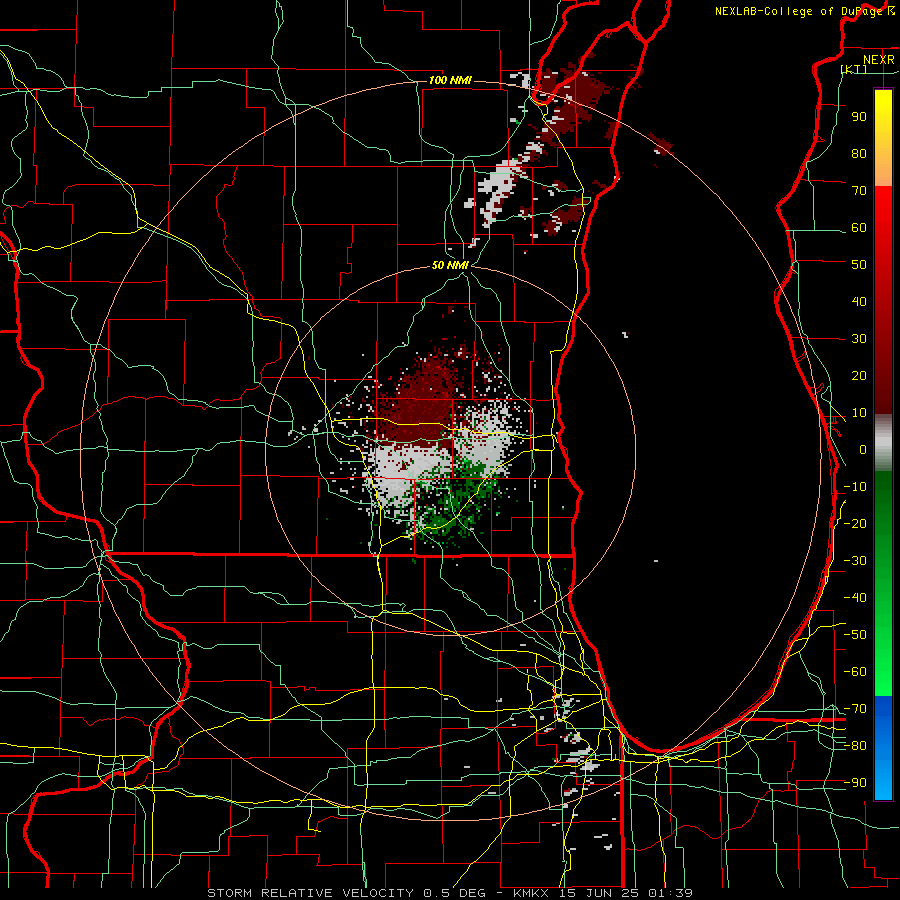
Task: Click the positive "30" scale value
Action: coord(859,339)
